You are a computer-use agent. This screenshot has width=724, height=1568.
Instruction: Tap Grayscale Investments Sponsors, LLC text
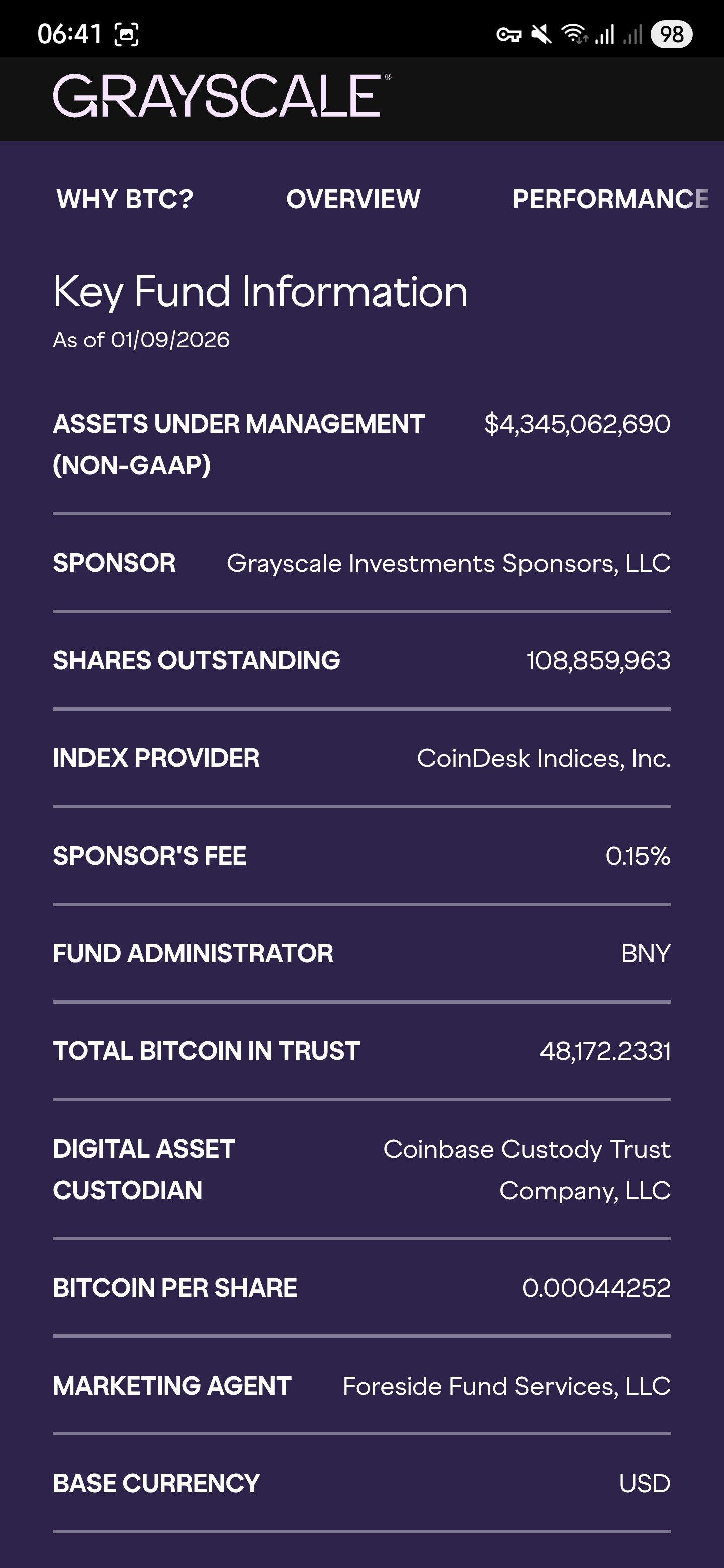click(x=448, y=564)
